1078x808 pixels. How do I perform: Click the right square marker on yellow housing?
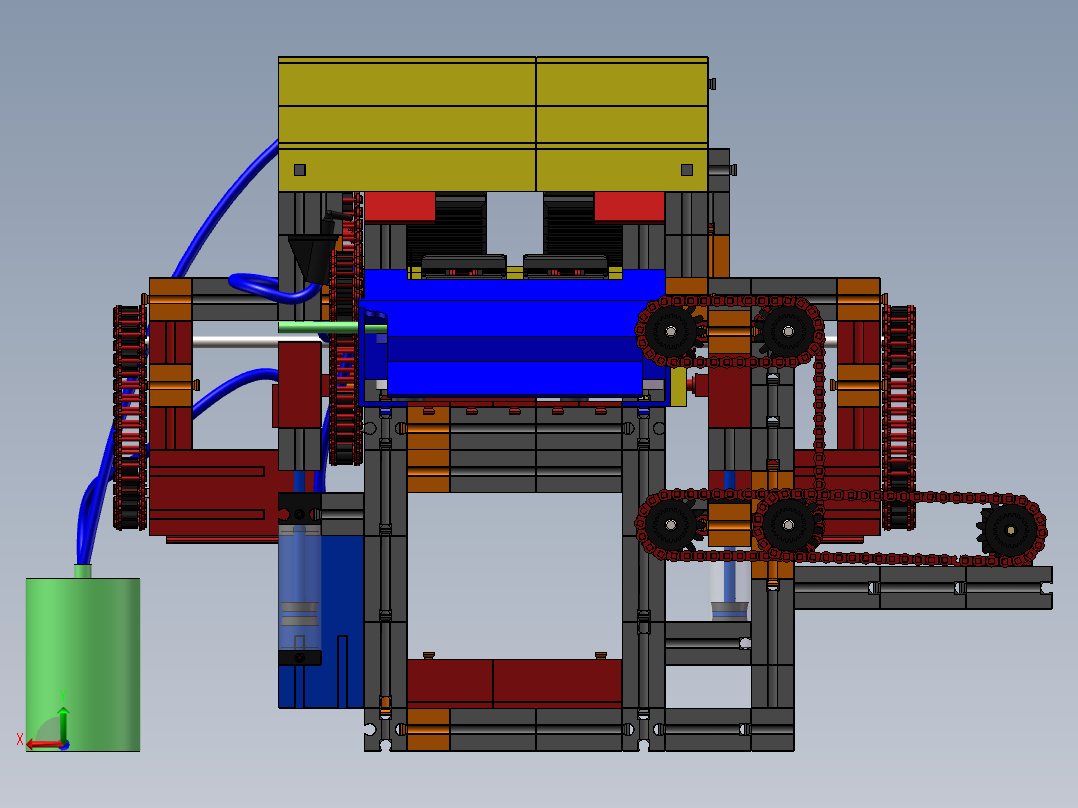click(687, 170)
